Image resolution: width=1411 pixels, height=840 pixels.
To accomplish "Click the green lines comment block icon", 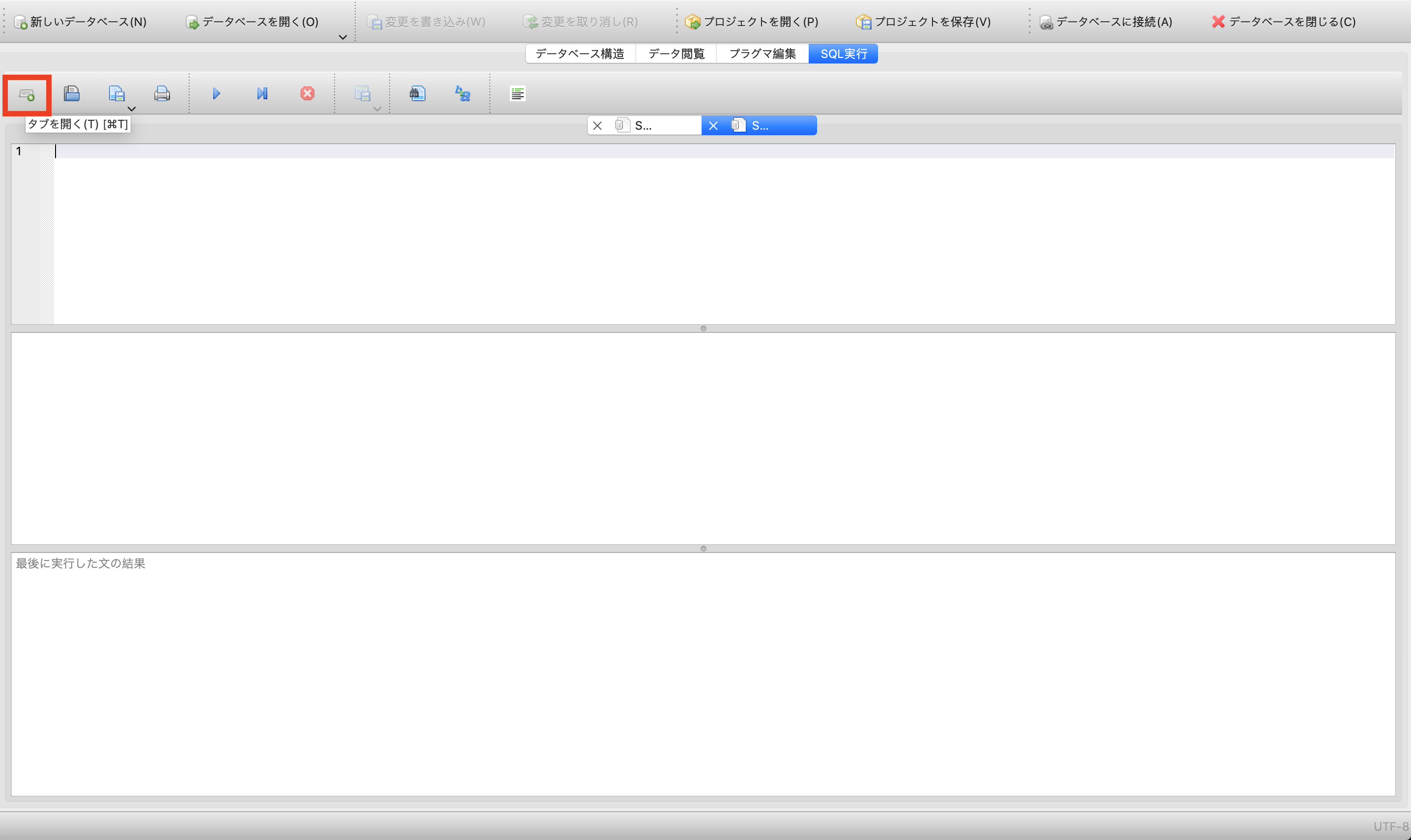I will tap(517, 93).
